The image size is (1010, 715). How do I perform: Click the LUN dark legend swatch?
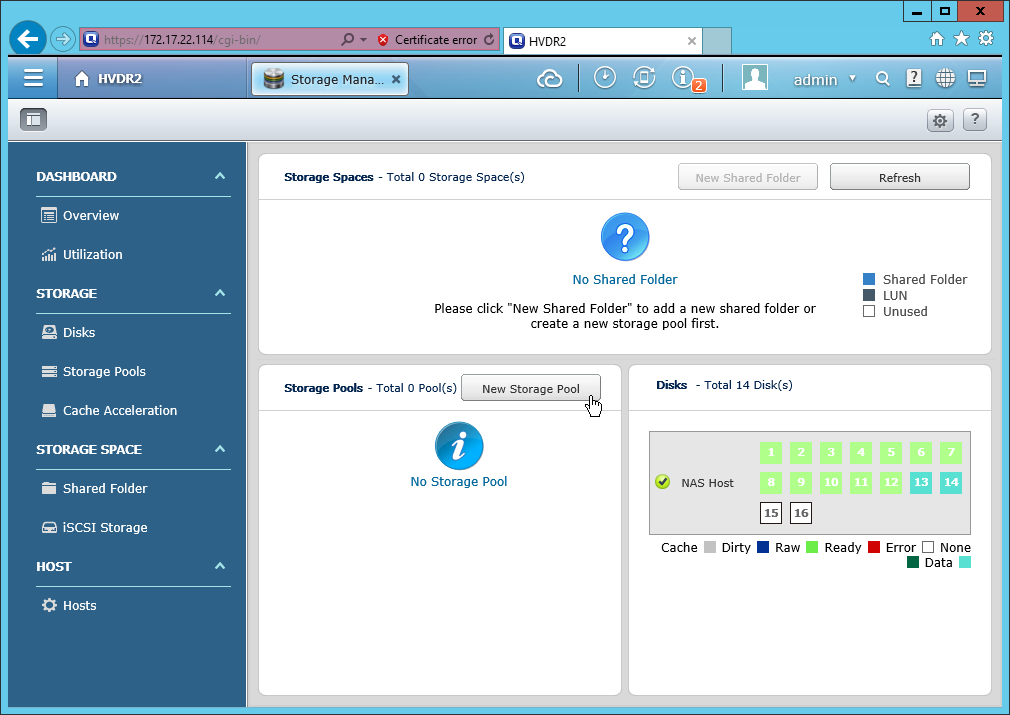pos(869,295)
